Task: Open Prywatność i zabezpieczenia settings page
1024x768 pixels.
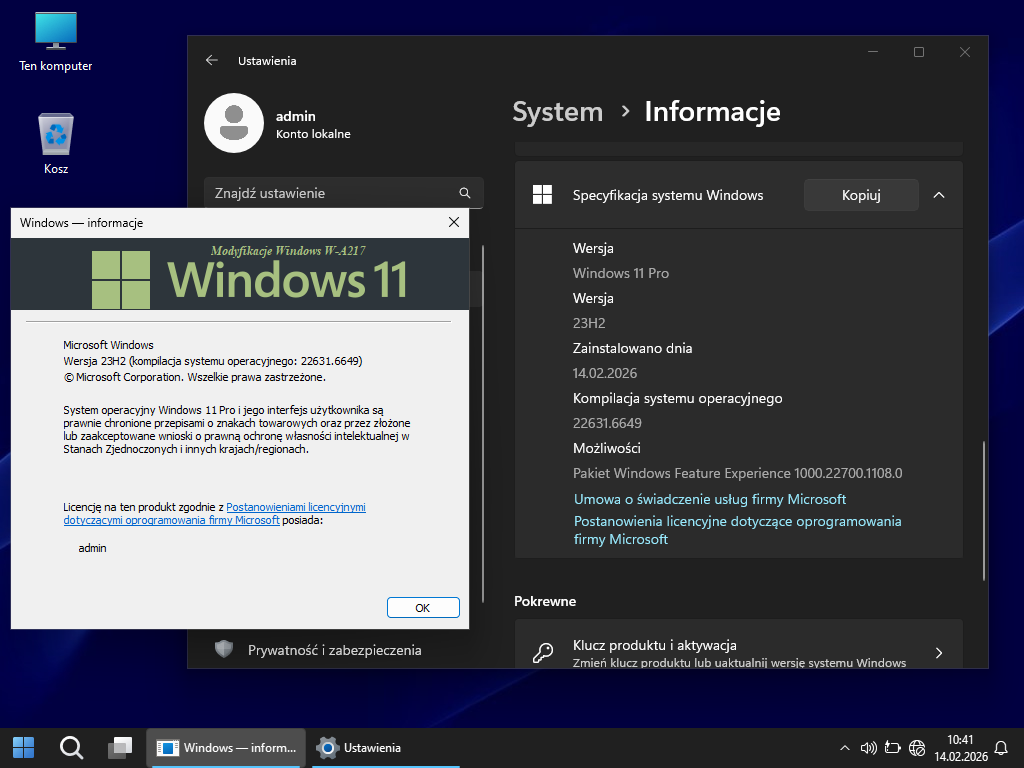Action: point(334,650)
